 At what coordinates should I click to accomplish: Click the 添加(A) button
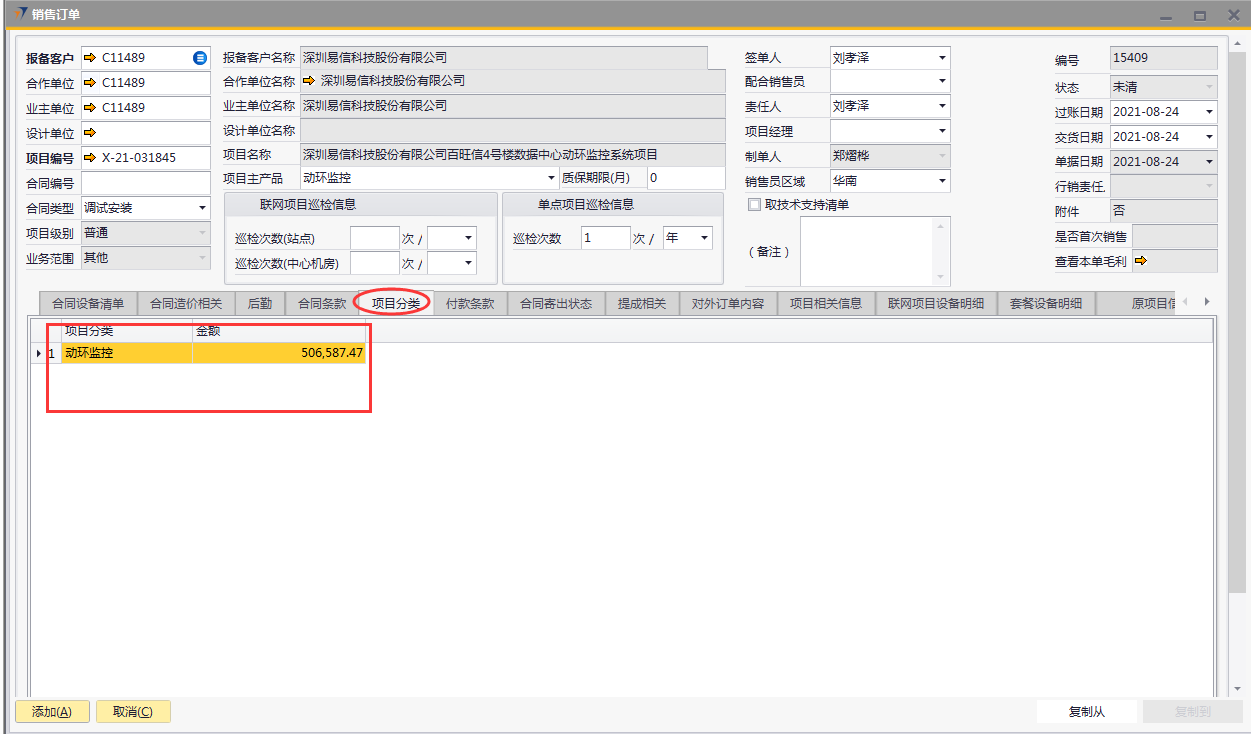(52, 712)
